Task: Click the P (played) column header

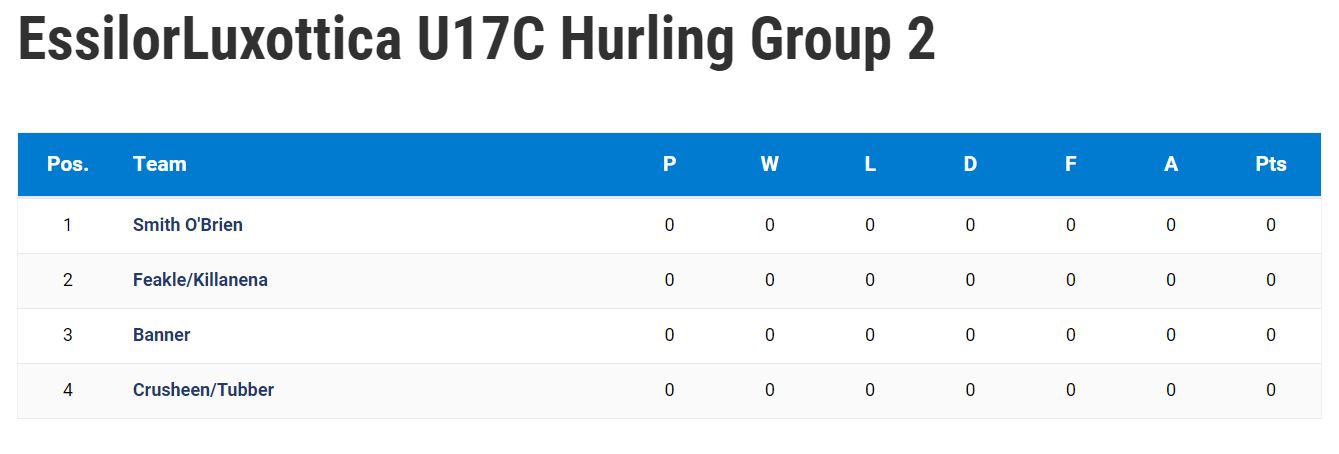Action: pyautogui.click(x=670, y=164)
